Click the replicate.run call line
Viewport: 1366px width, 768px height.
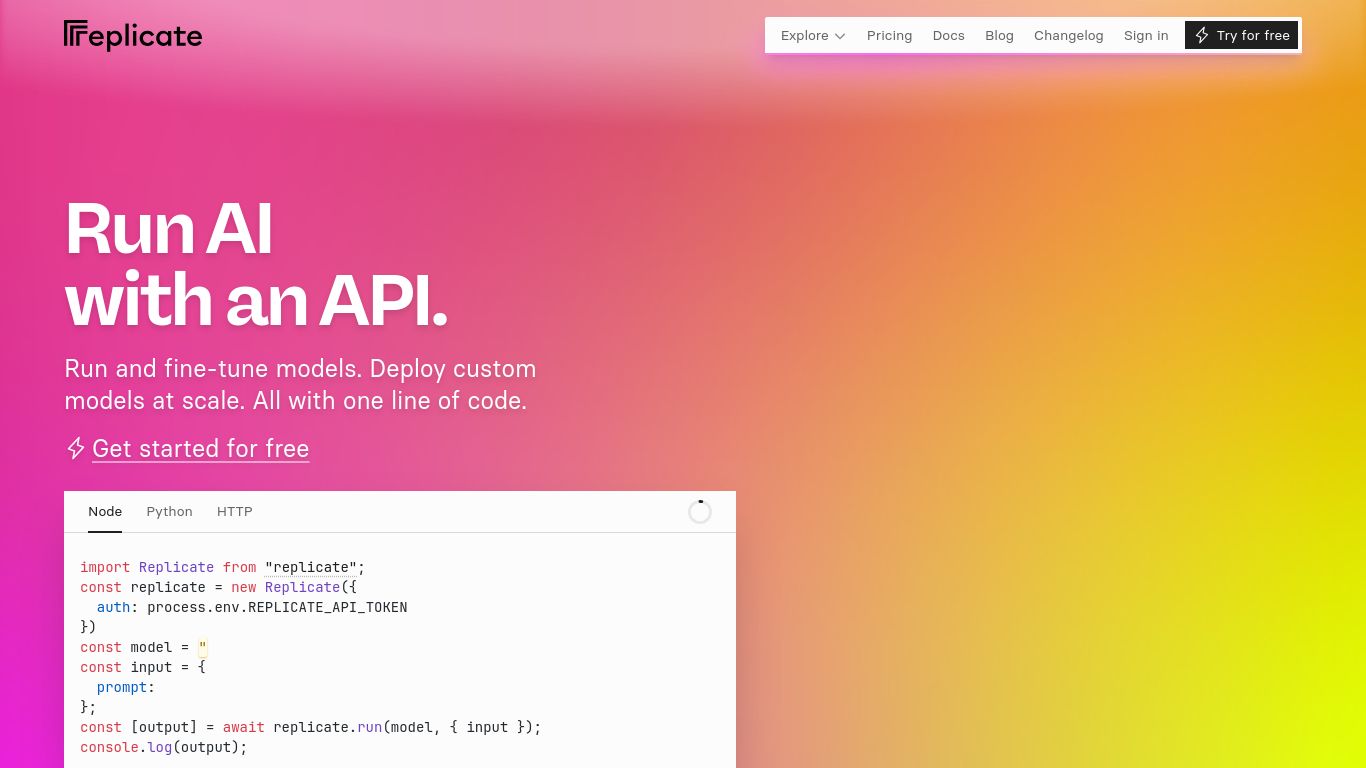[x=310, y=727]
